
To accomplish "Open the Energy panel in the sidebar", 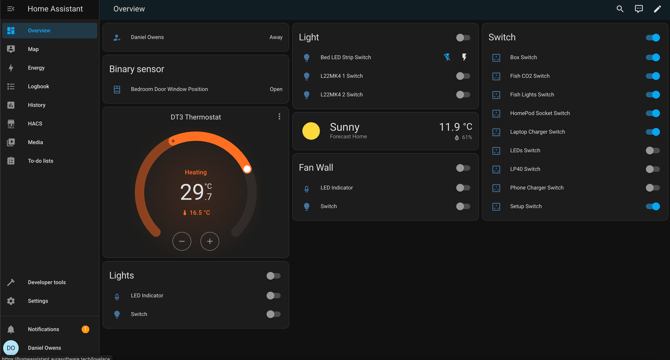I will tap(50, 68).
